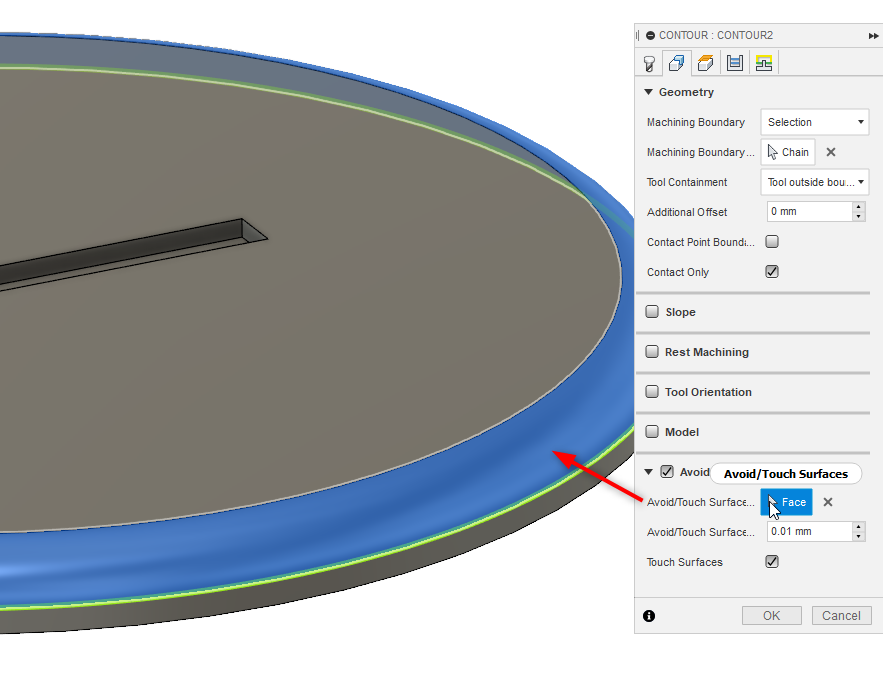Edit the Additional Offset 0 mm field
The height and width of the screenshot is (698, 883).
(x=809, y=212)
